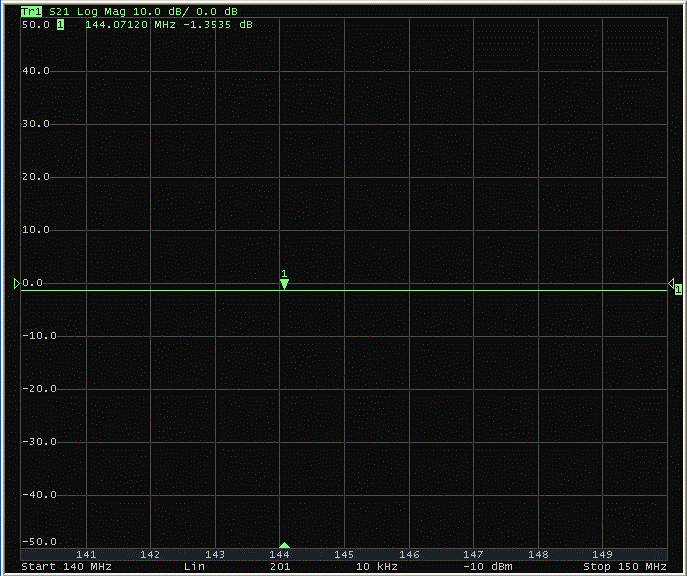This screenshot has width=687, height=576.
Task: Click 201 sweep points value
Action: coord(280,566)
